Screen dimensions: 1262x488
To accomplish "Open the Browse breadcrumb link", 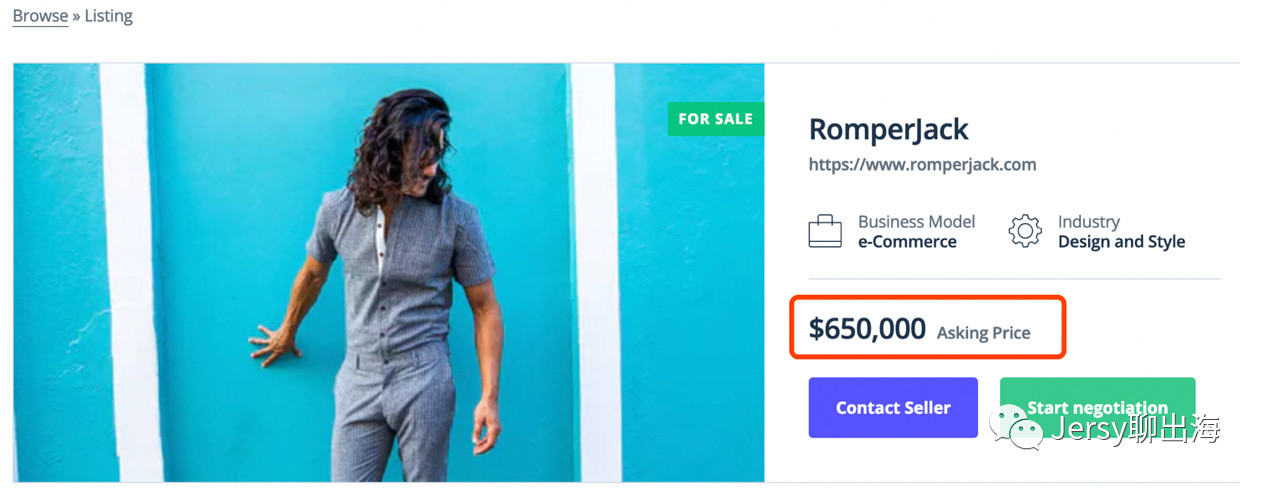I will pos(40,16).
